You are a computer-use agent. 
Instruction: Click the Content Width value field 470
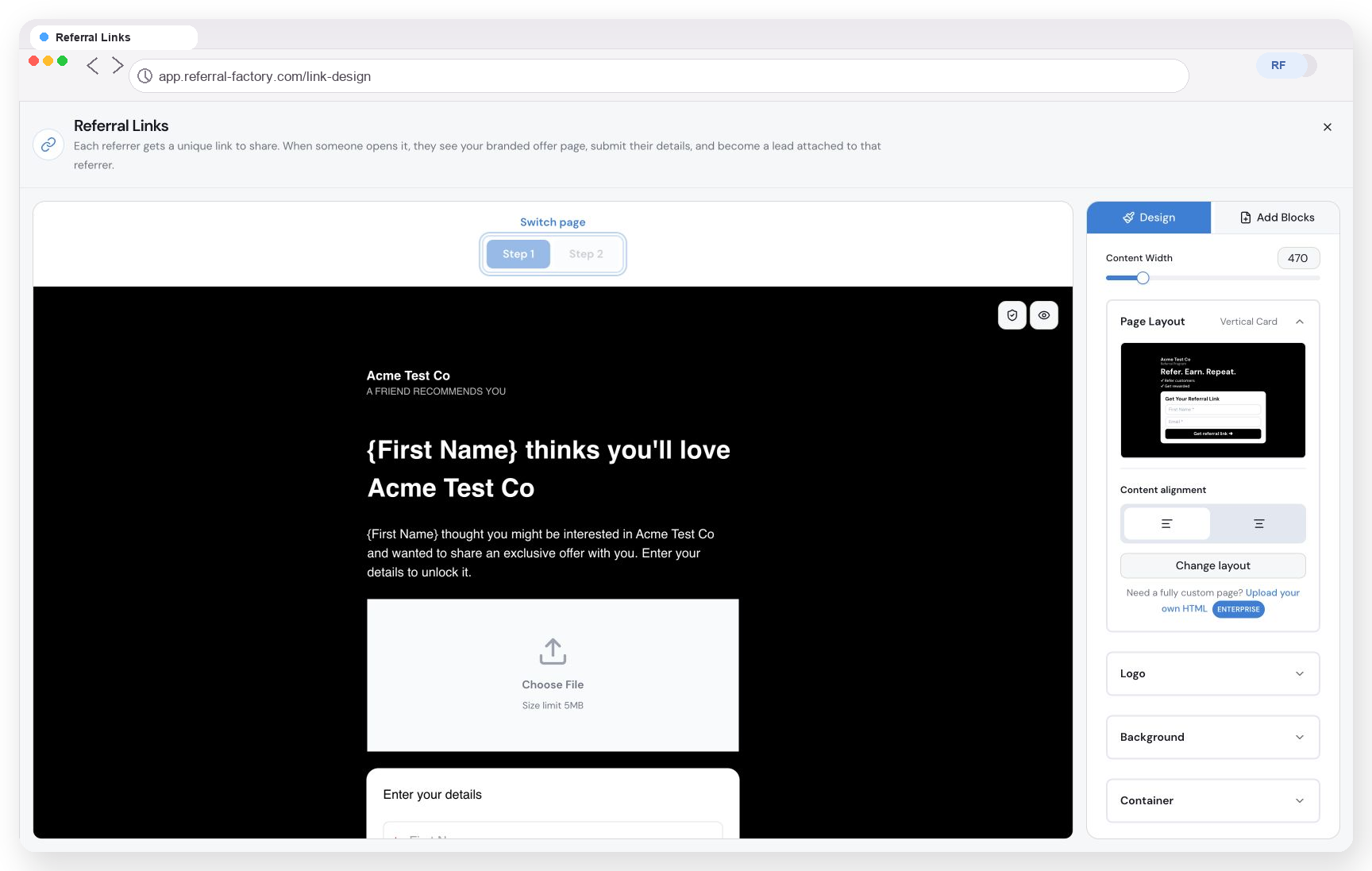click(1298, 258)
